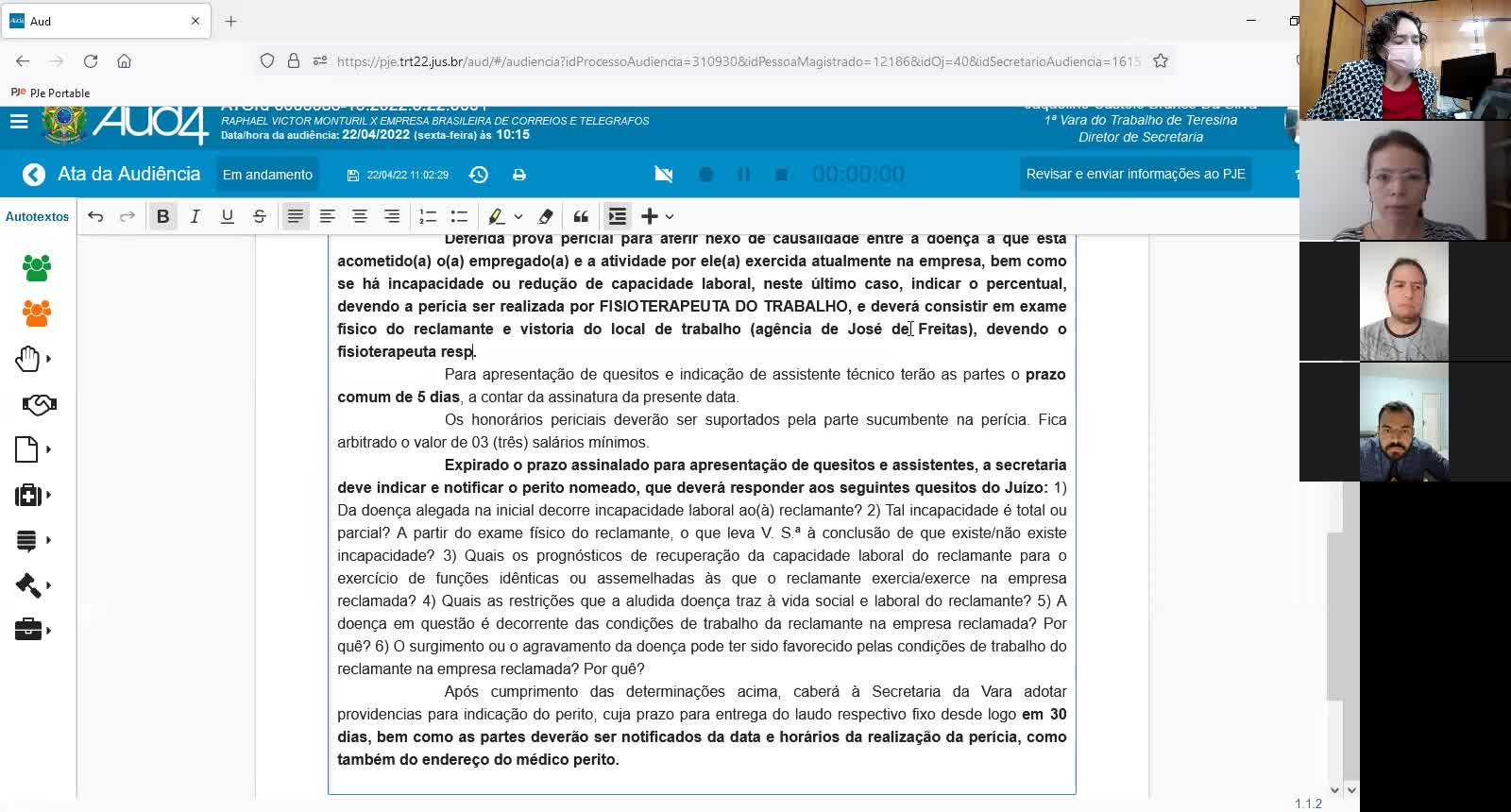This screenshot has width=1511, height=812.
Task: Align text to the right
Action: [392, 216]
